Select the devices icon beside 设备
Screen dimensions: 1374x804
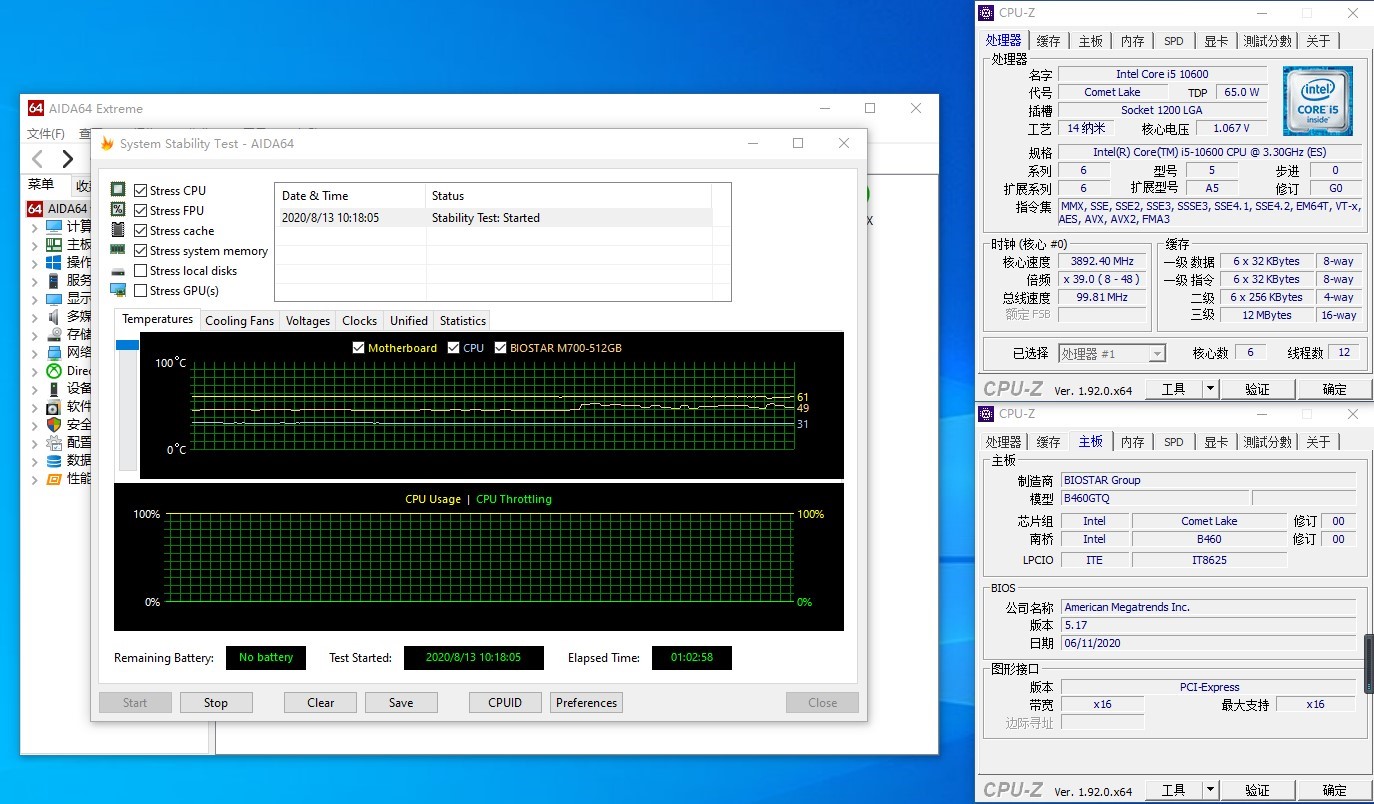coord(54,388)
